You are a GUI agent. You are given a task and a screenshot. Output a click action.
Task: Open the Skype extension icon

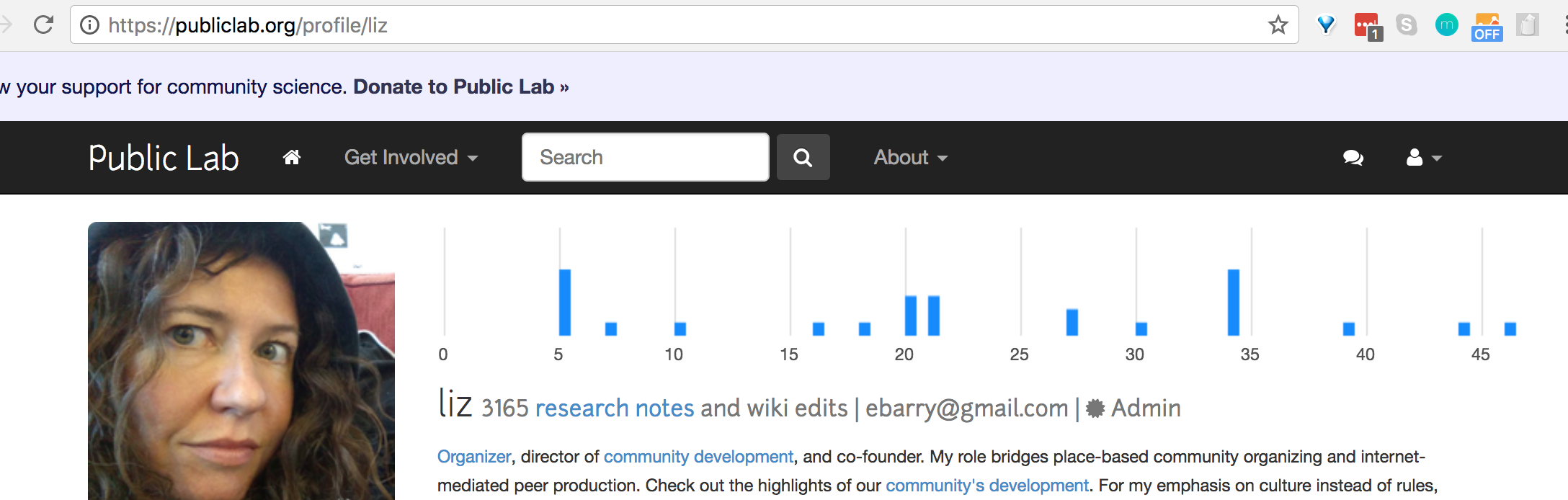1407,25
